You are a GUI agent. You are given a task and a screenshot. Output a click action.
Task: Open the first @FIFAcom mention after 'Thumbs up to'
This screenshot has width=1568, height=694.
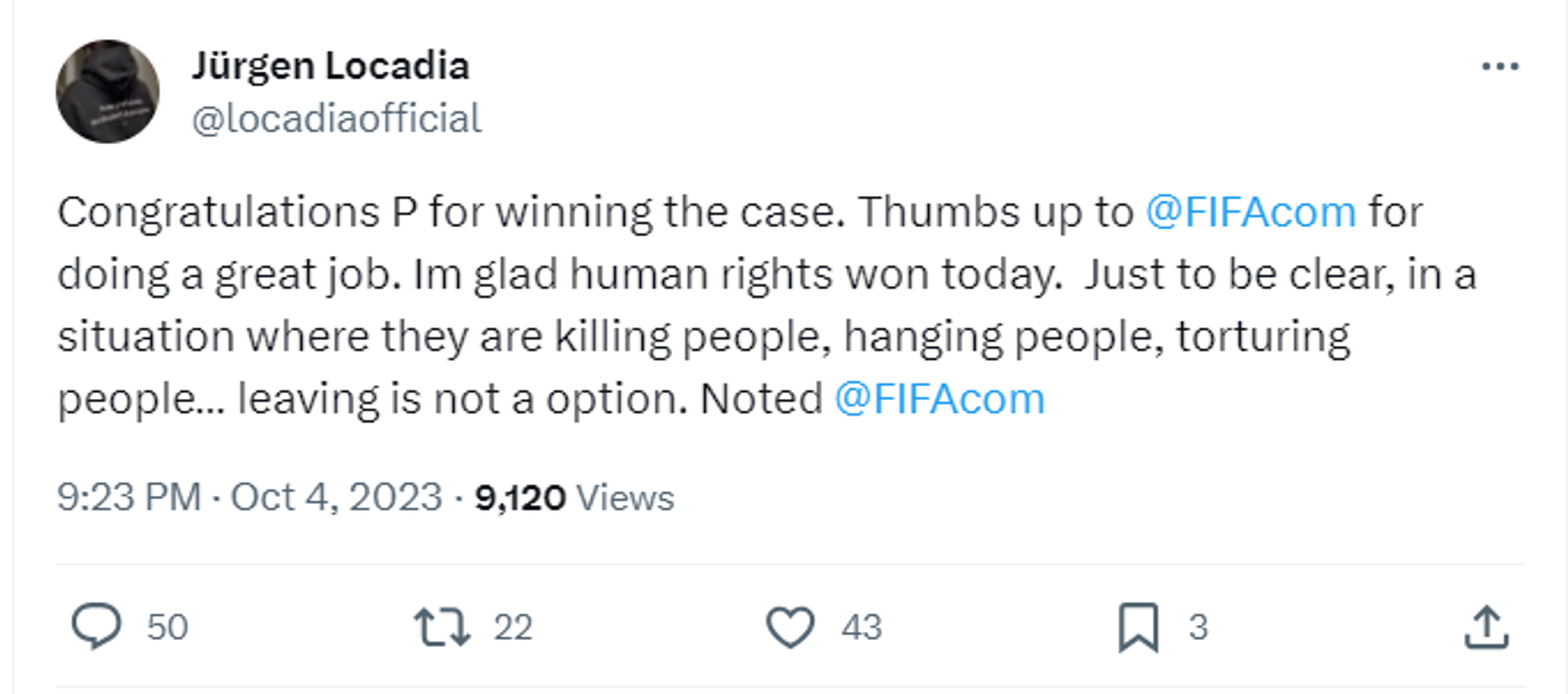(x=1250, y=212)
